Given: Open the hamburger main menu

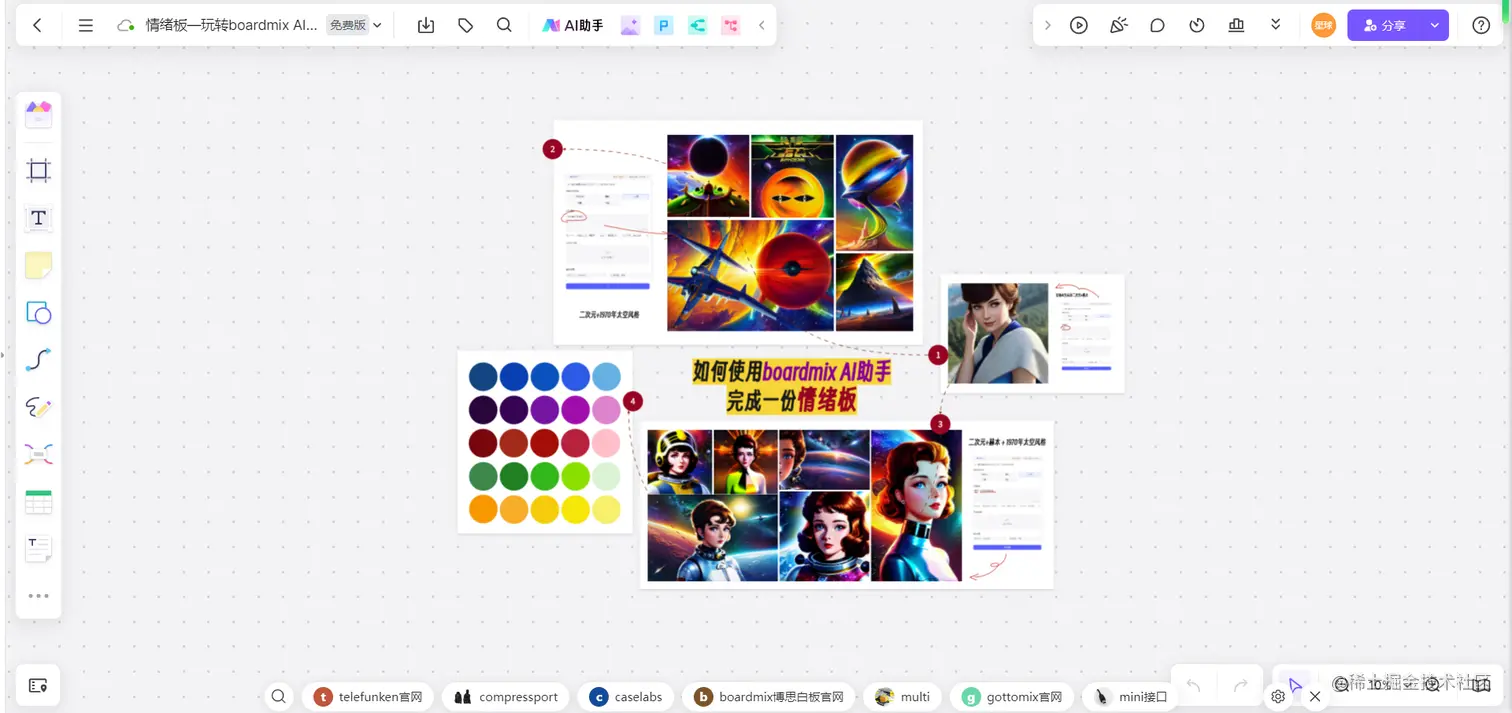Looking at the screenshot, I should coord(86,26).
